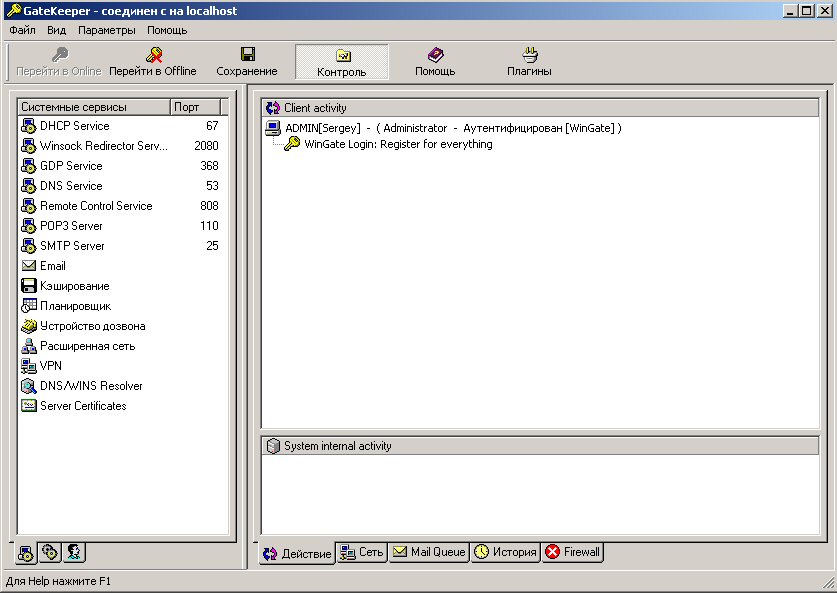
Task: Open the DNS/WINS Resolver icon
Action: 28,386
